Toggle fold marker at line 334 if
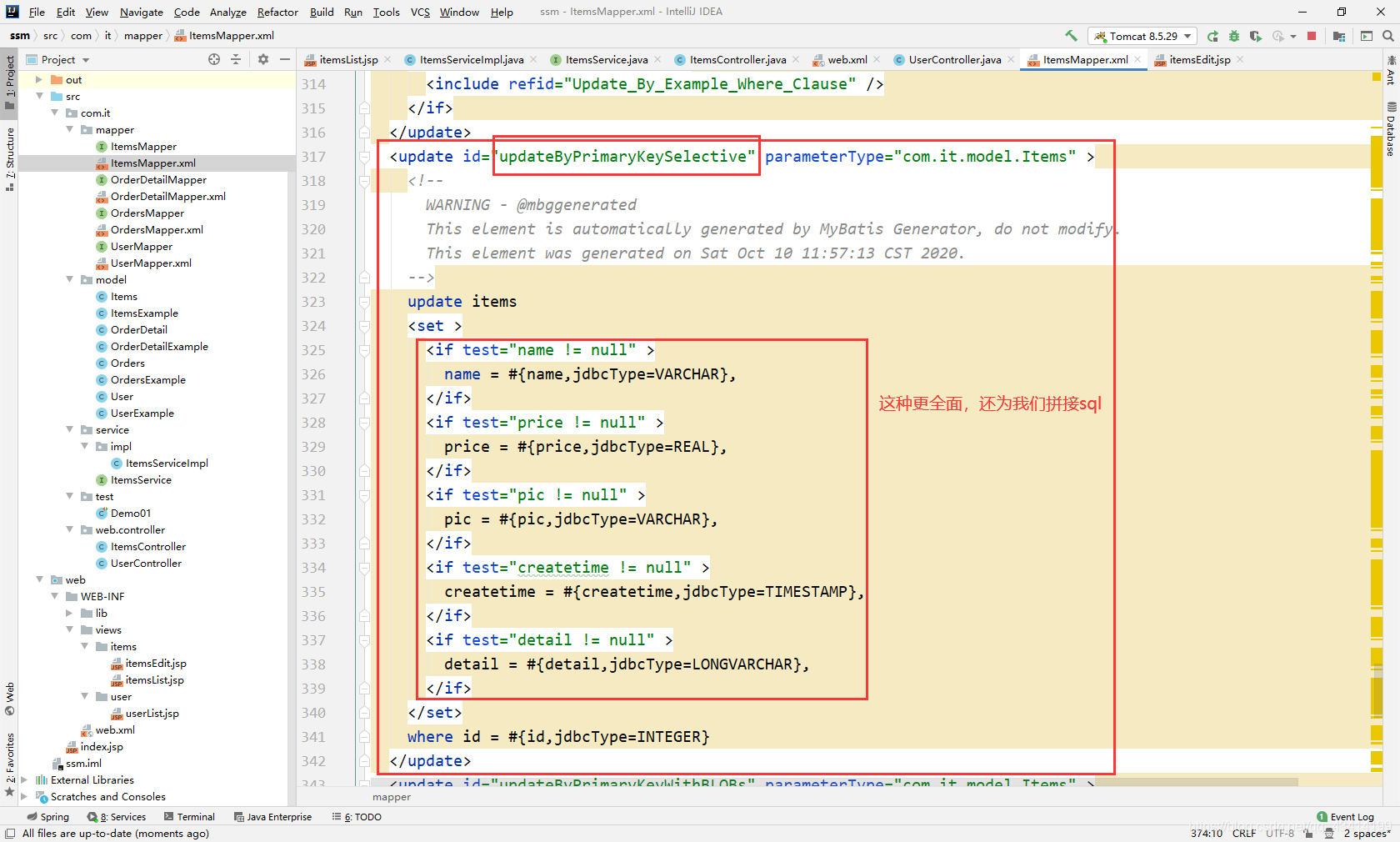1400x842 pixels. [364, 568]
